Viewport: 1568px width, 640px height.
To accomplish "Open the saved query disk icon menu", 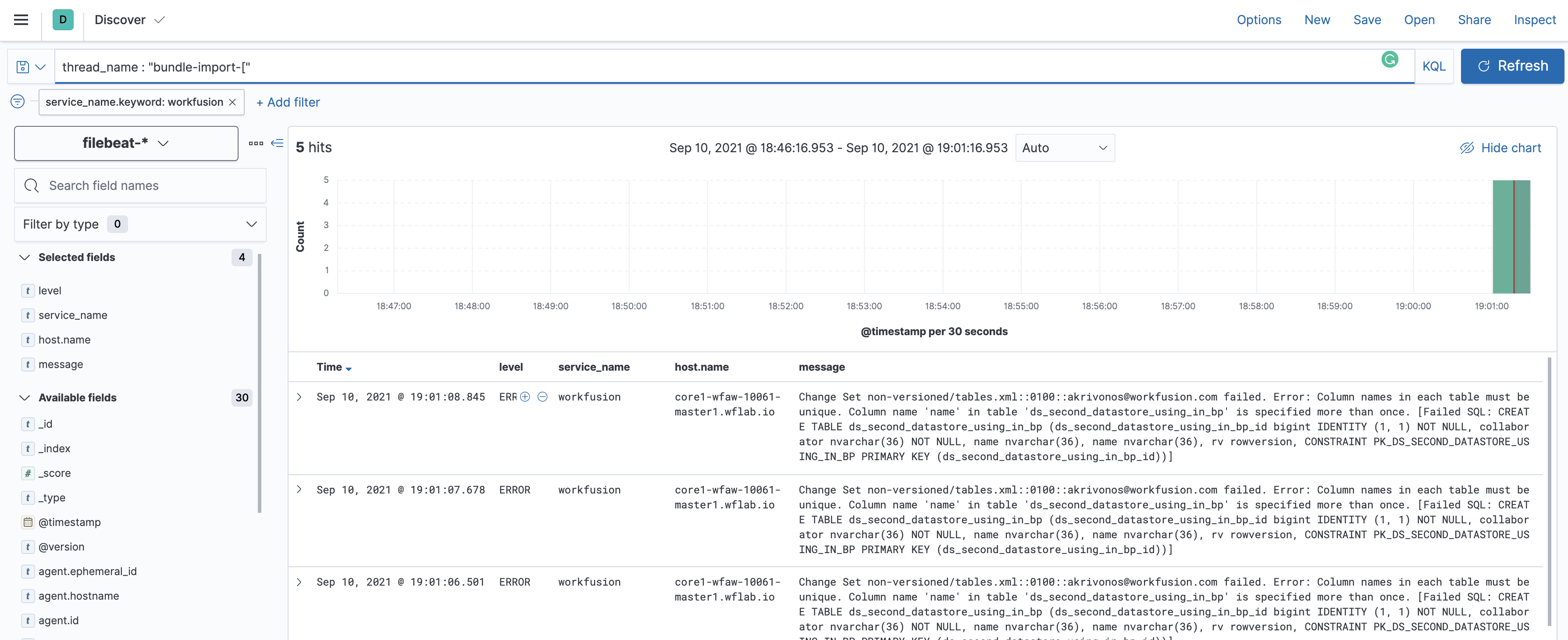I will 30,67.
